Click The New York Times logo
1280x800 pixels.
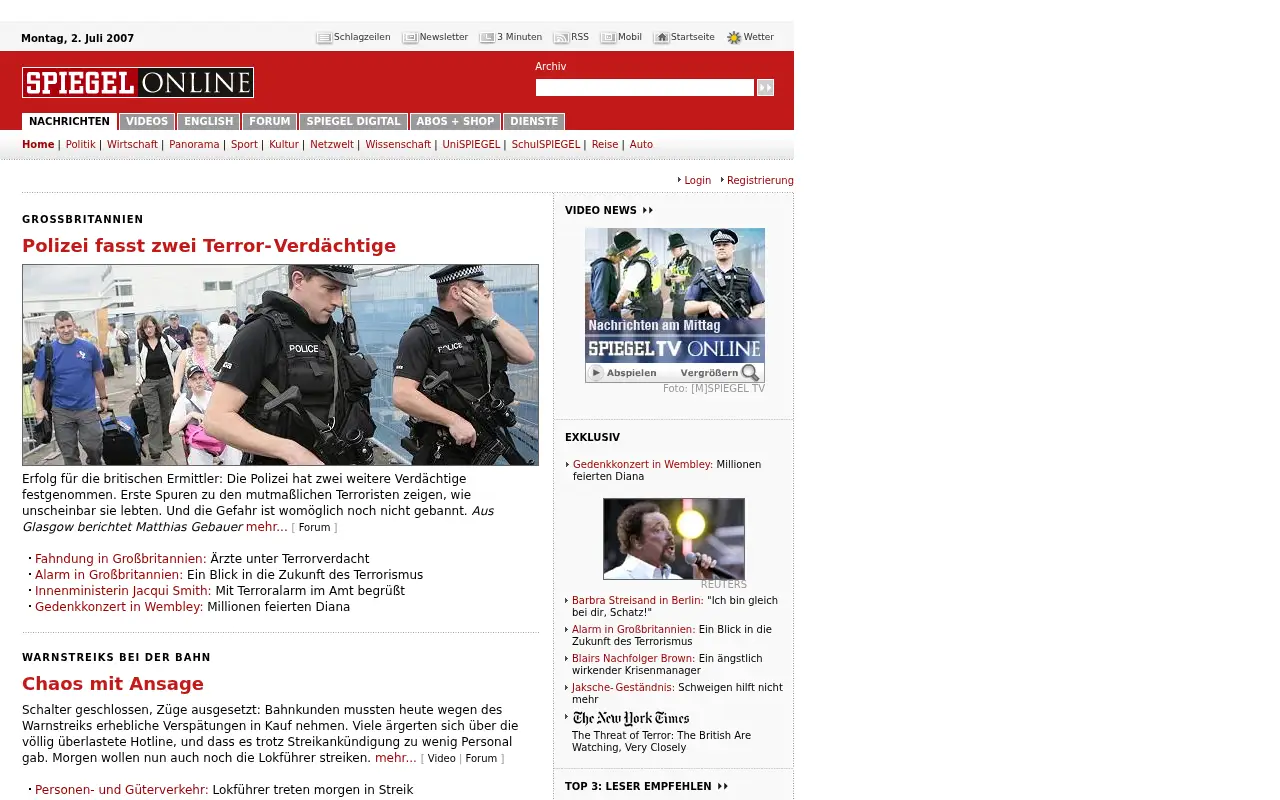point(631,719)
